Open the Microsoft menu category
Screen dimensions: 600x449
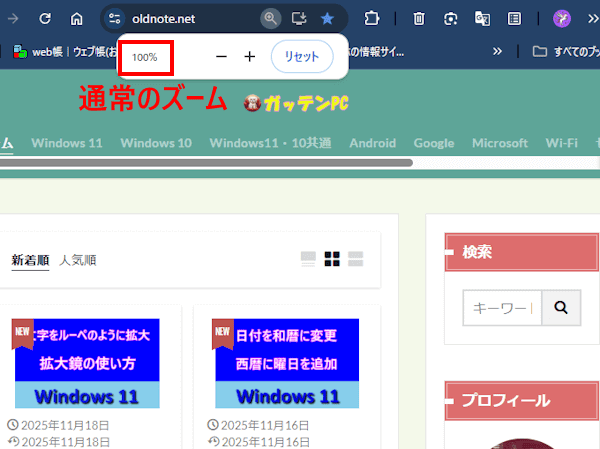(x=500, y=143)
